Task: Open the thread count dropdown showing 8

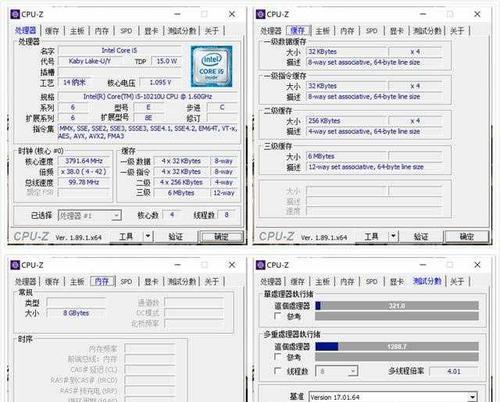Action: tap(337, 371)
